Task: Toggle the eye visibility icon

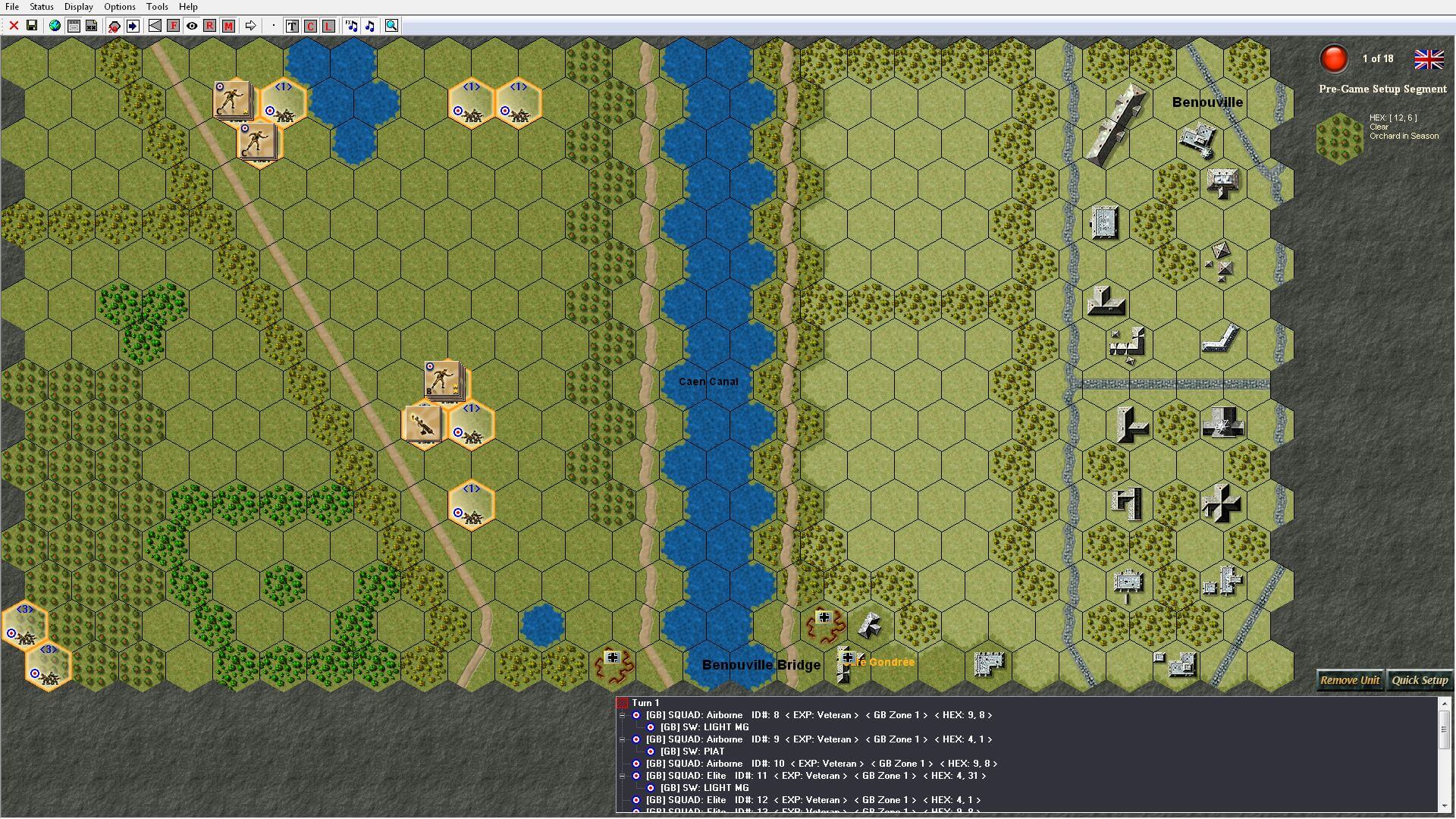Action: point(192,26)
